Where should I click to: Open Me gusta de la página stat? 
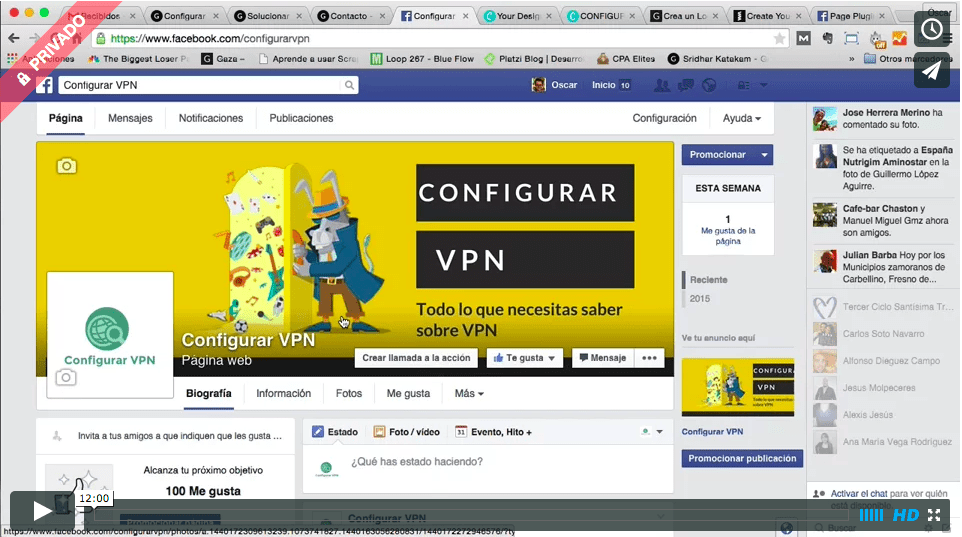pyautogui.click(x=728, y=236)
